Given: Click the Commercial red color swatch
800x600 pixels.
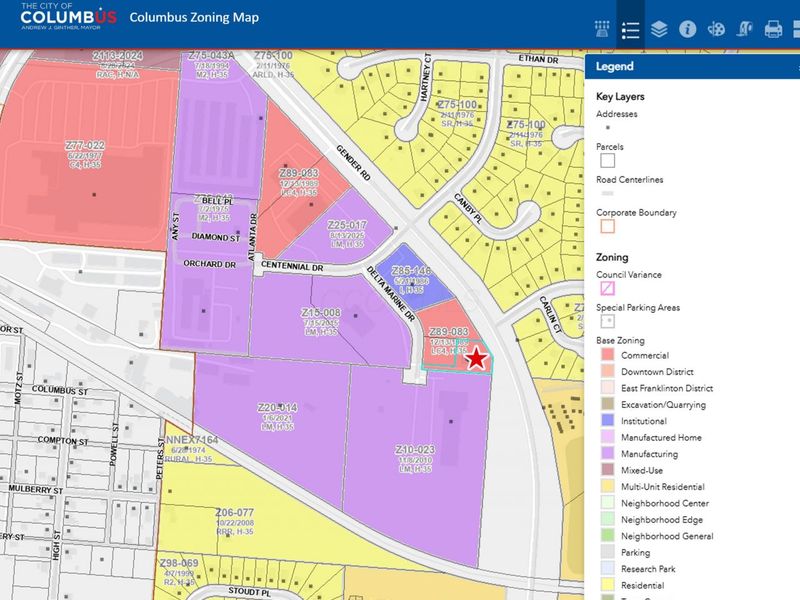Looking at the screenshot, I should pyautogui.click(x=604, y=356).
